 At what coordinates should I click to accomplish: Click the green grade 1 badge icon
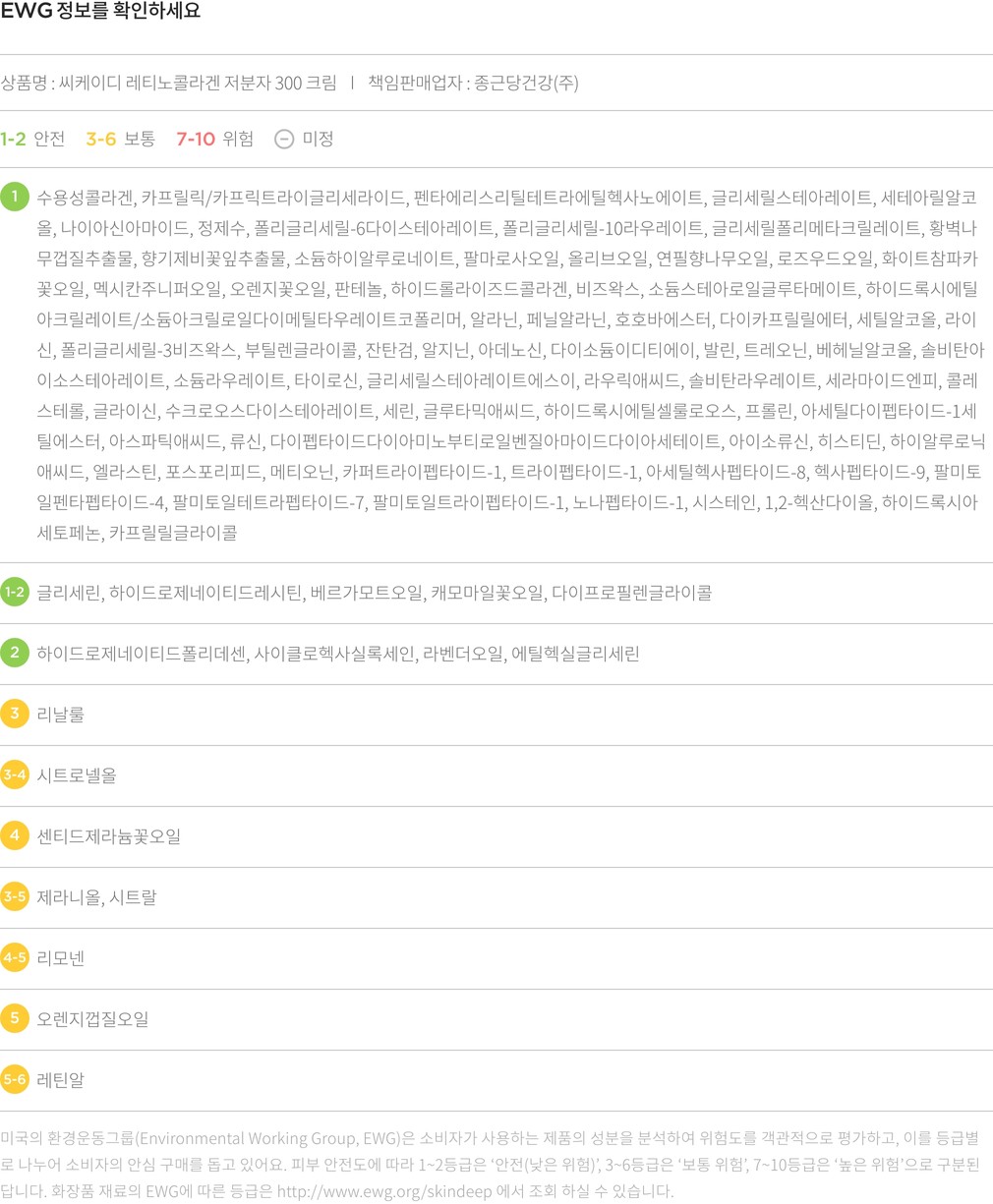tap(15, 197)
